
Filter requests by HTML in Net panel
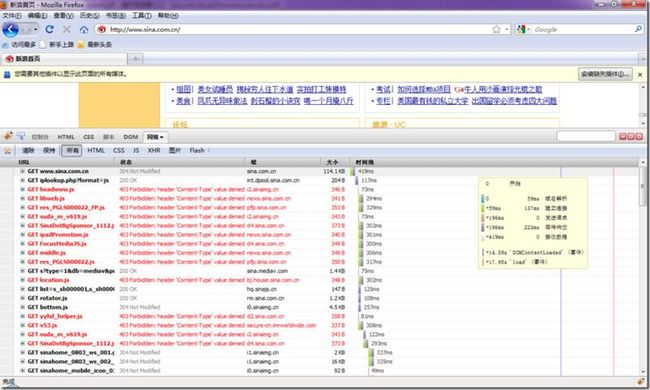pos(96,150)
